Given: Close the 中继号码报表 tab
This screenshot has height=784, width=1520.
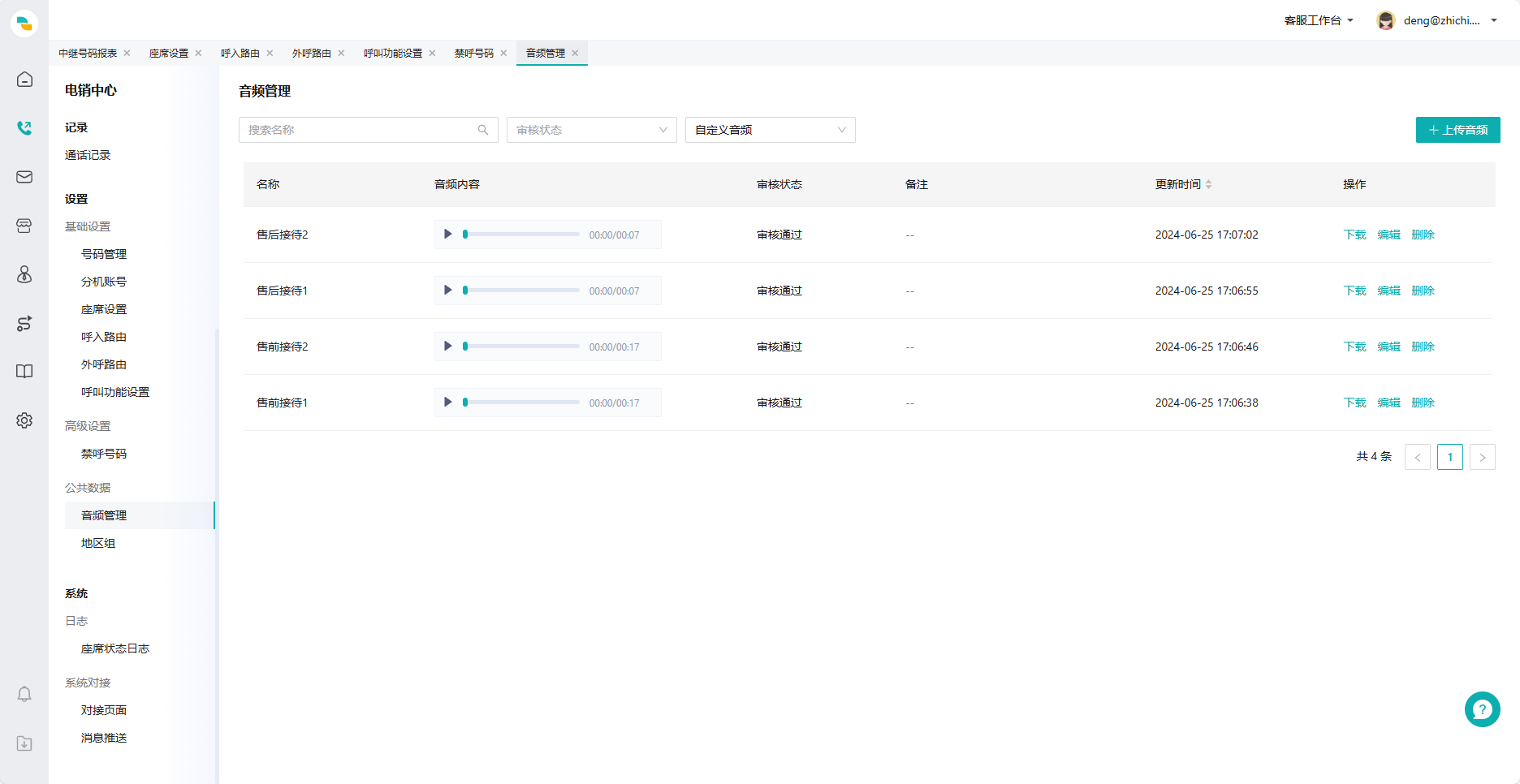Looking at the screenshot, I should [127, 53].
